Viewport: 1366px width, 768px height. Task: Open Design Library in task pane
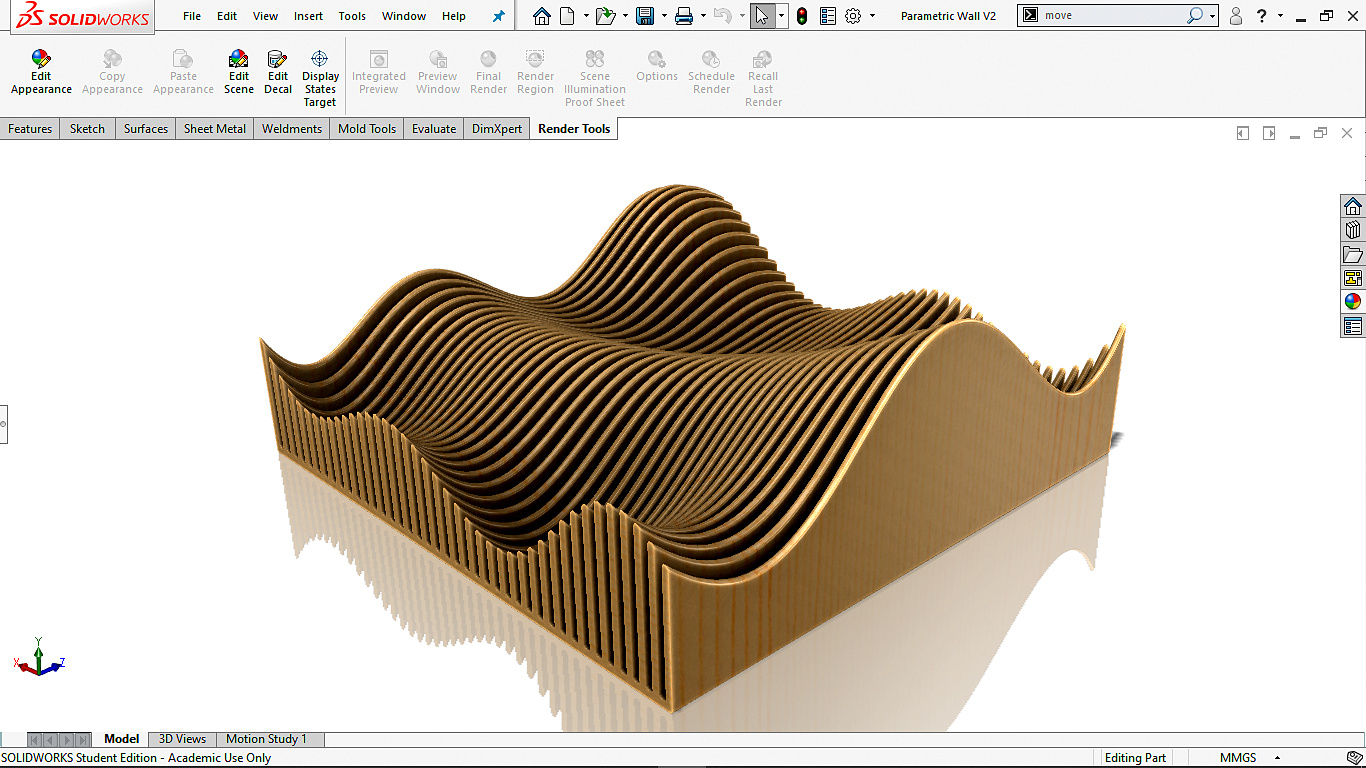(1353, 230)
